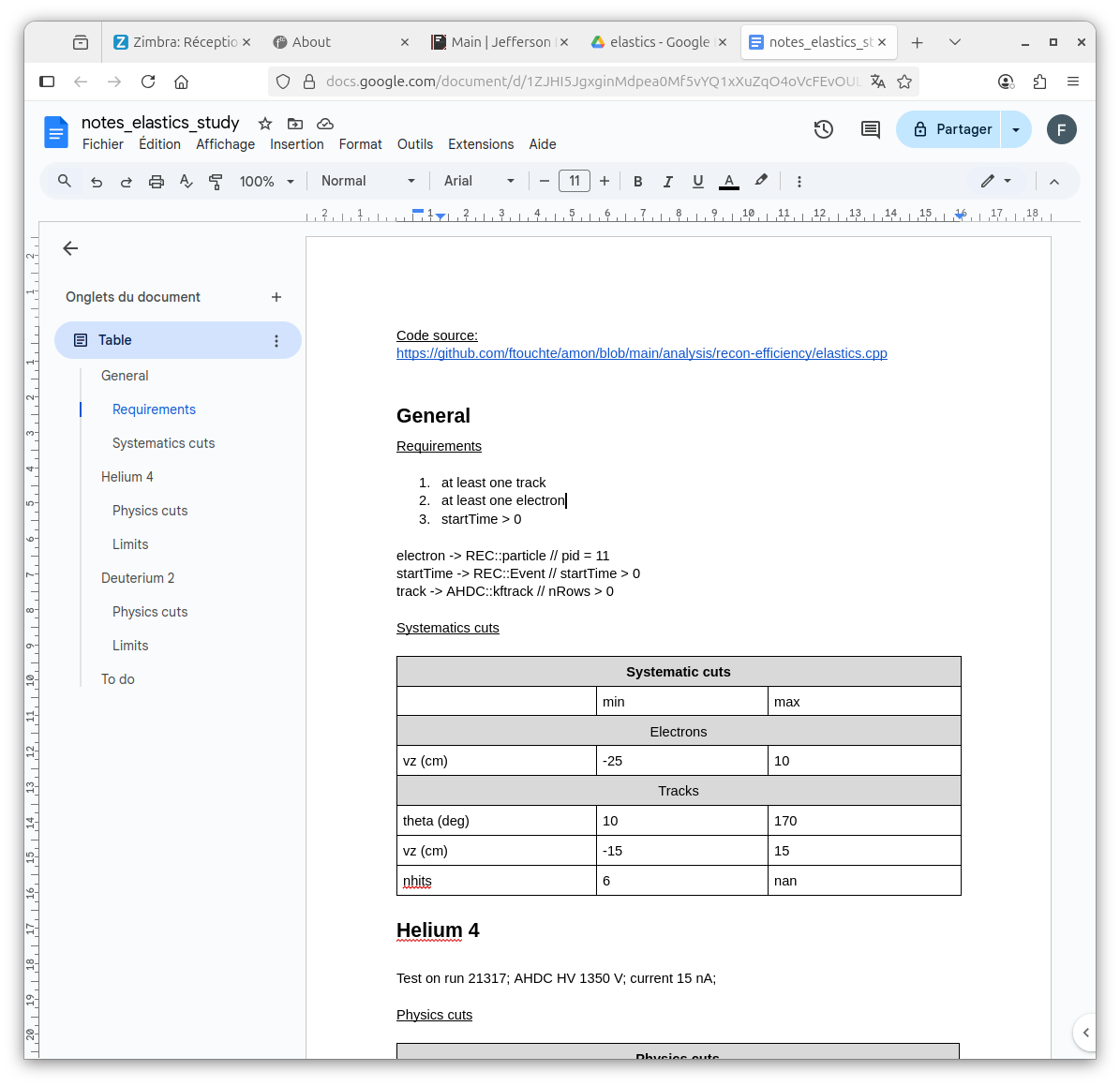Screen dimensions: 1120x1086
Task: Undo the last edit
Action: point(97,182)
